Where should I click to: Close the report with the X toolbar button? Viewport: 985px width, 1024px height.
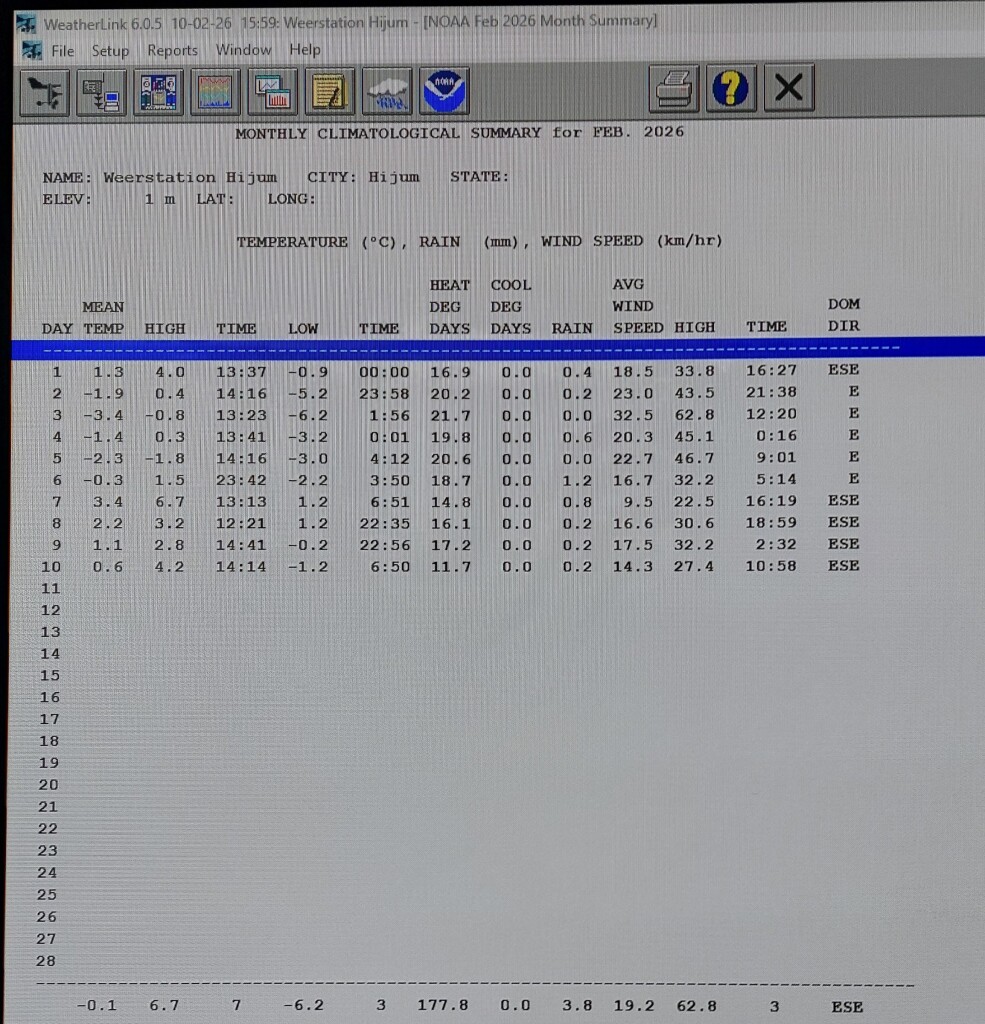click(788, 87)
